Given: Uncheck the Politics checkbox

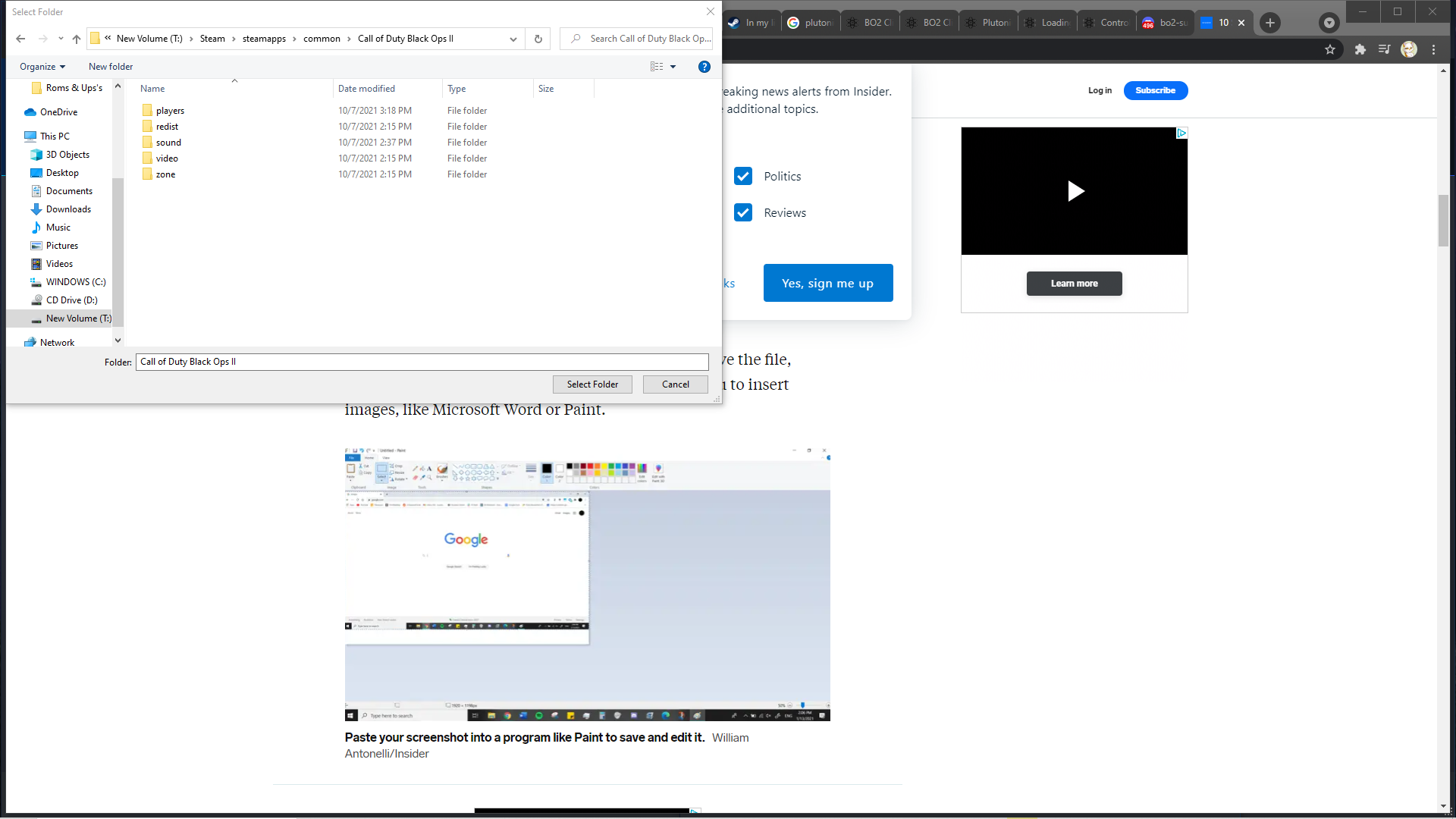Looking at the screenshot, I should pyautogui.click(x=743, y=176).
